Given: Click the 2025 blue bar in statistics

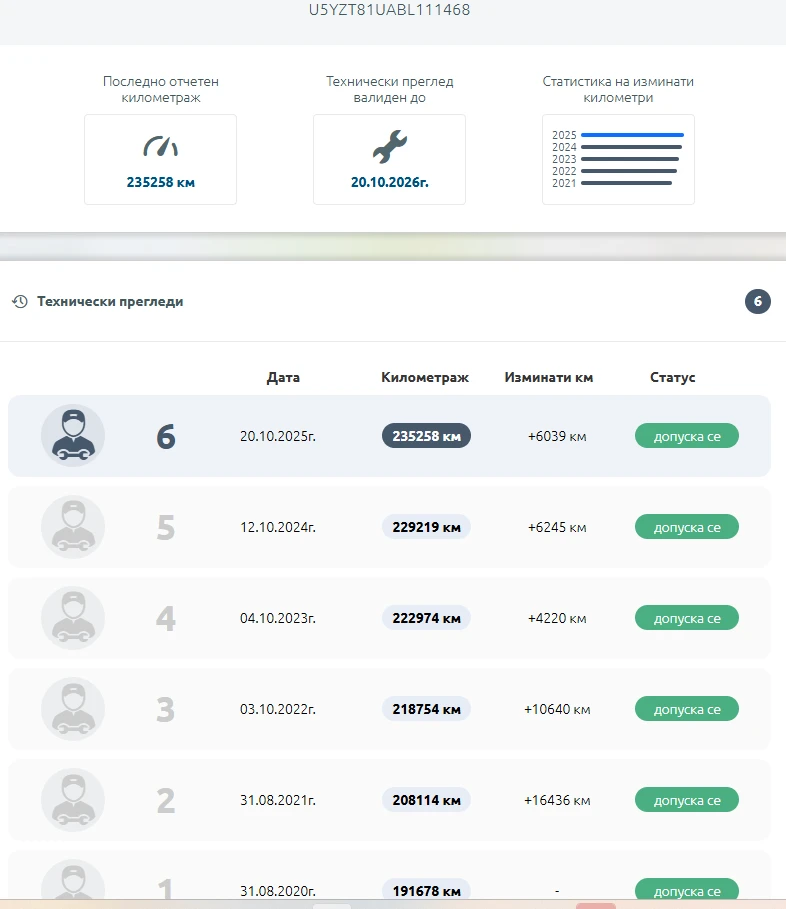Looking at the screenshot, I should click(x=632, y=135).
